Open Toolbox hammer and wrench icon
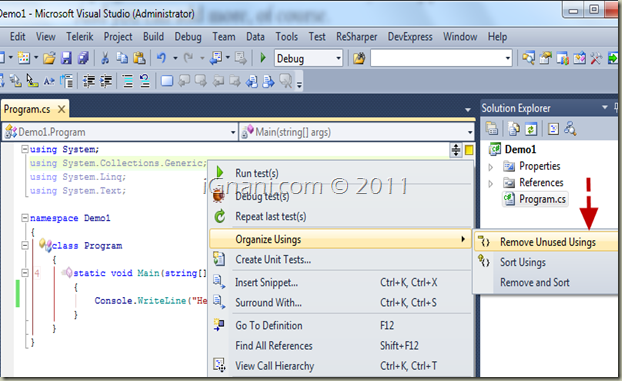This screenshot has height=381, width=622. 596,58
